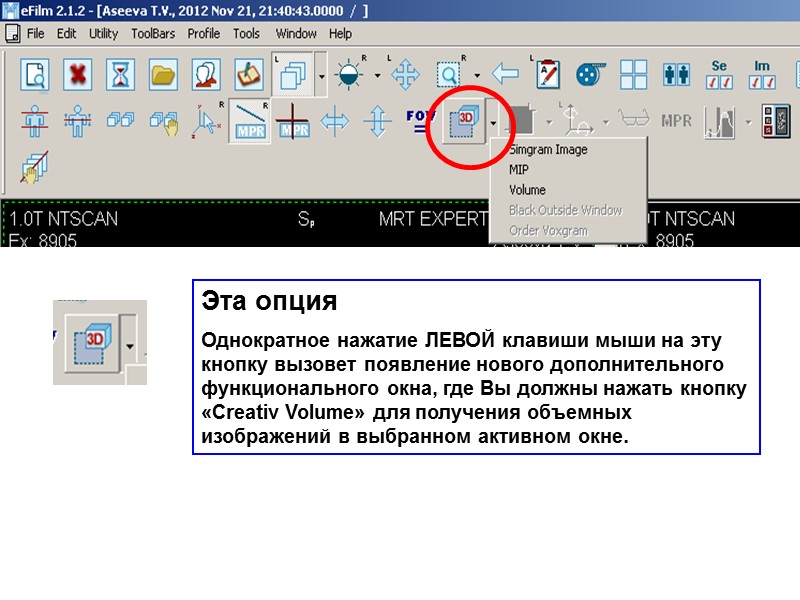Click the film reel cine icon

coord(590,75)
